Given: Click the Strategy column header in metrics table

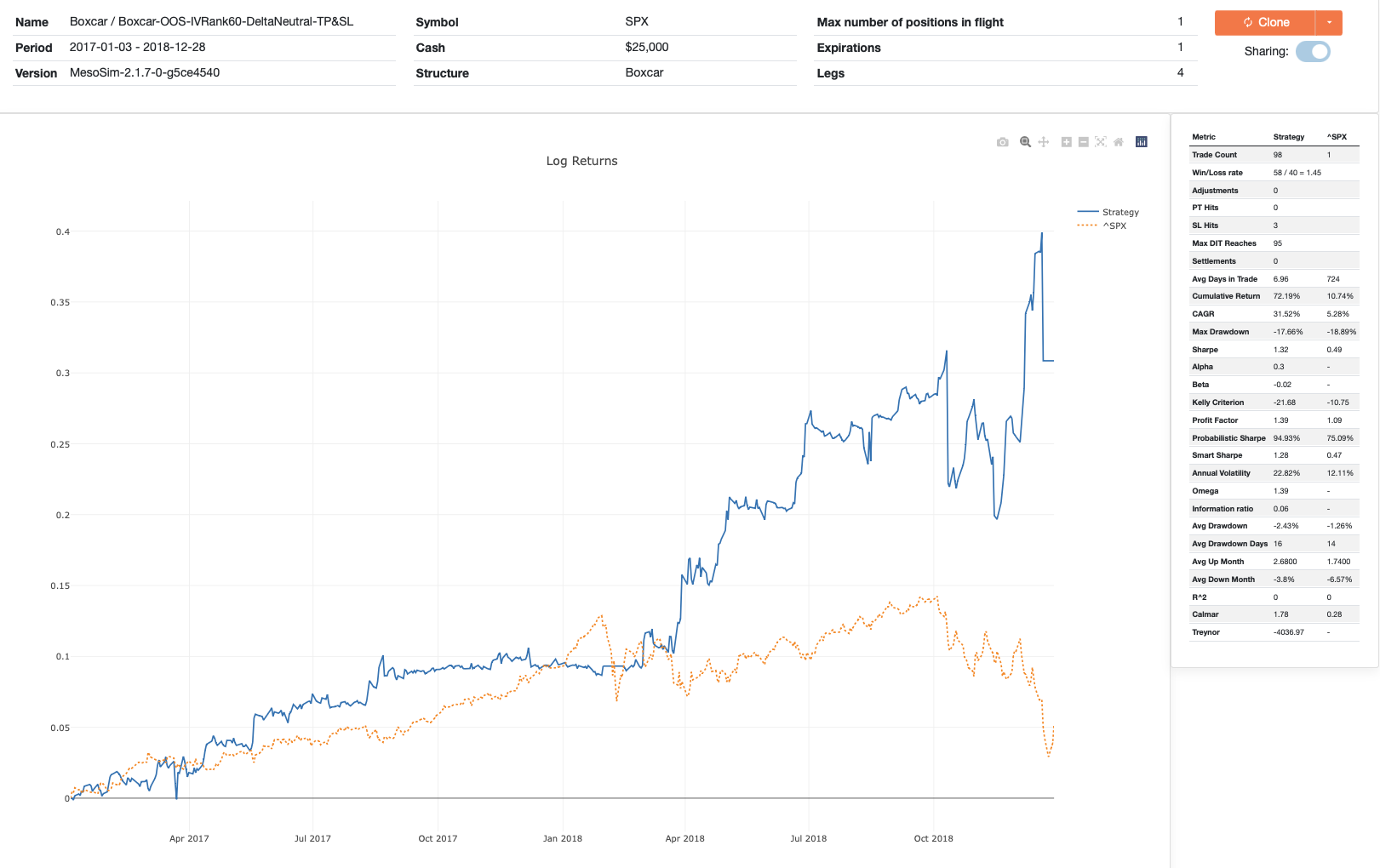Looking at the screenshot, I should coord(1288,137).
